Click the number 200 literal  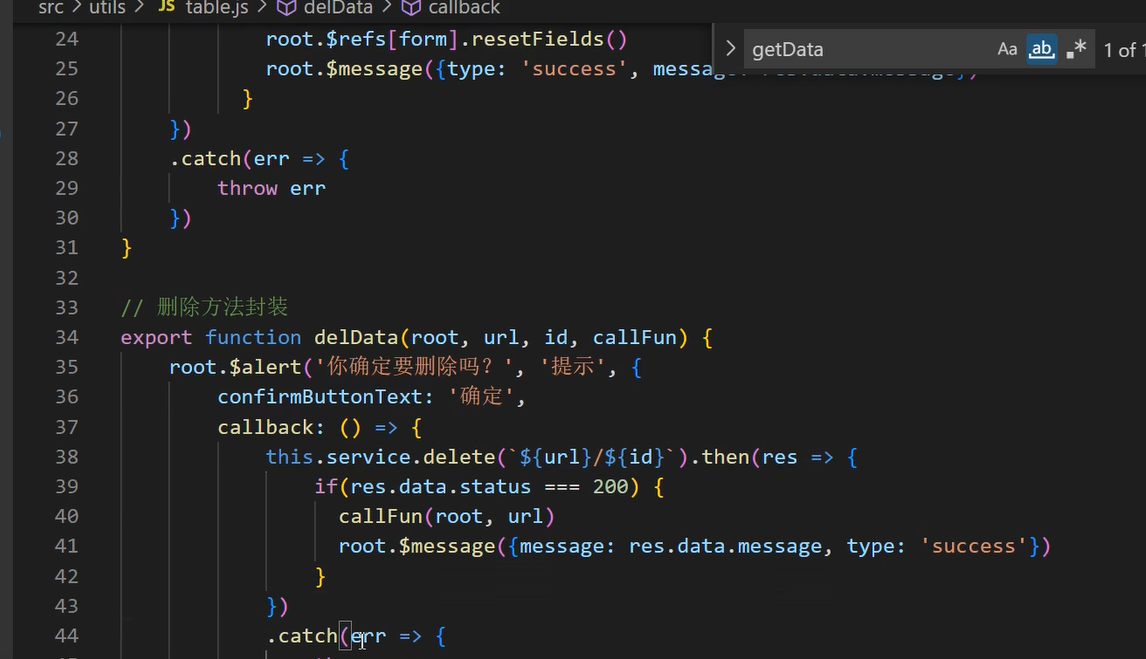pos(610,487)
